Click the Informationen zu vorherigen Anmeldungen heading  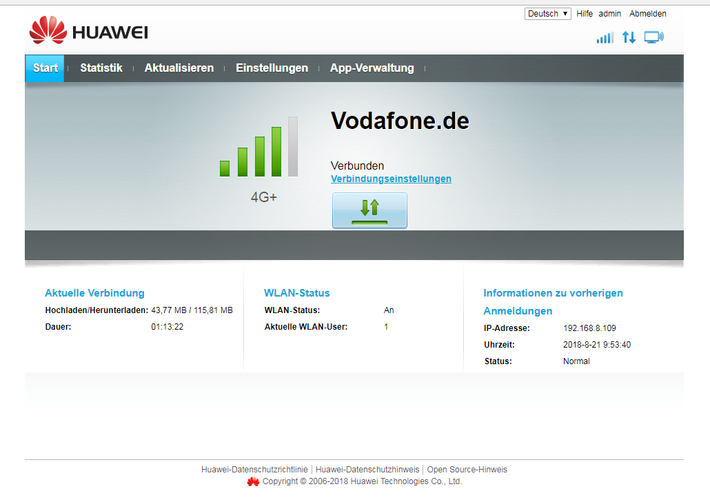click(553, 302)
